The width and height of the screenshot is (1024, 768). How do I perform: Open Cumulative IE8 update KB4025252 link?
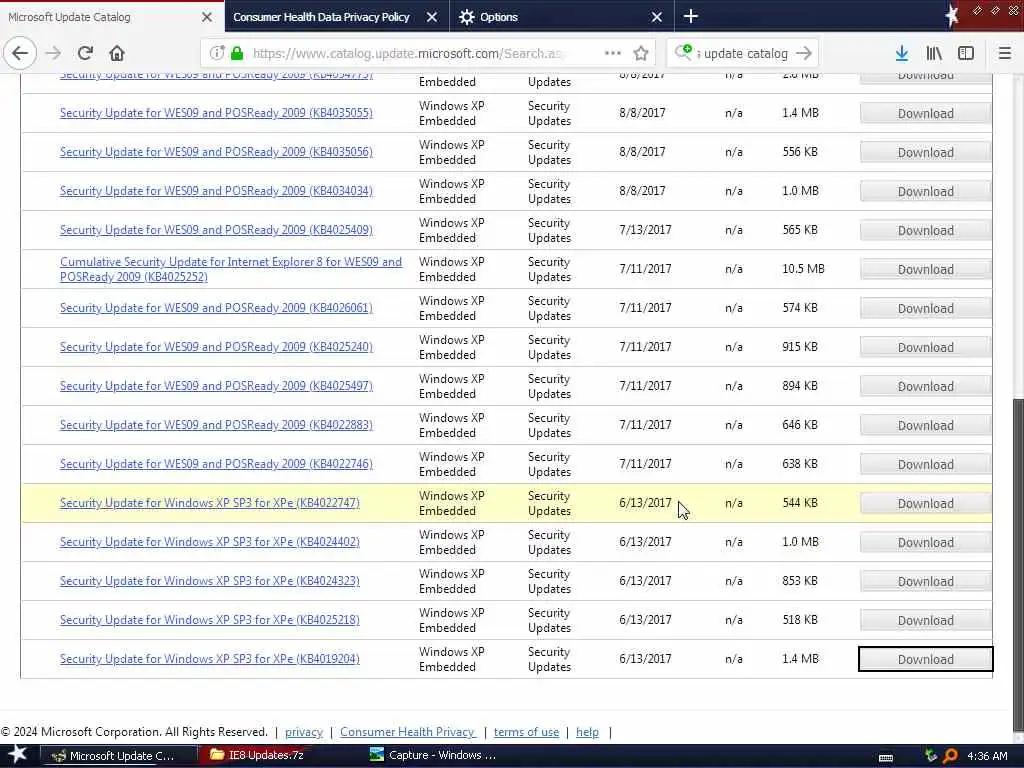231,269
